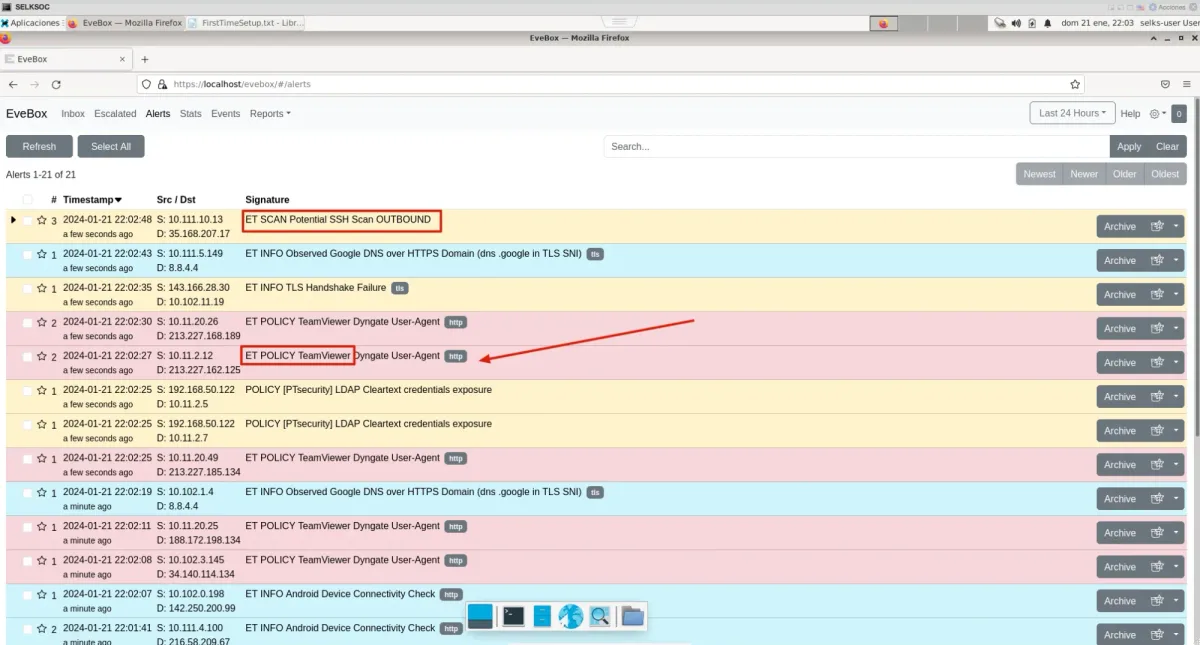The image size is (1200, 645).
Task: Open the Last 24 Hours time range dropdown
Action: (x=1072, y=113)
